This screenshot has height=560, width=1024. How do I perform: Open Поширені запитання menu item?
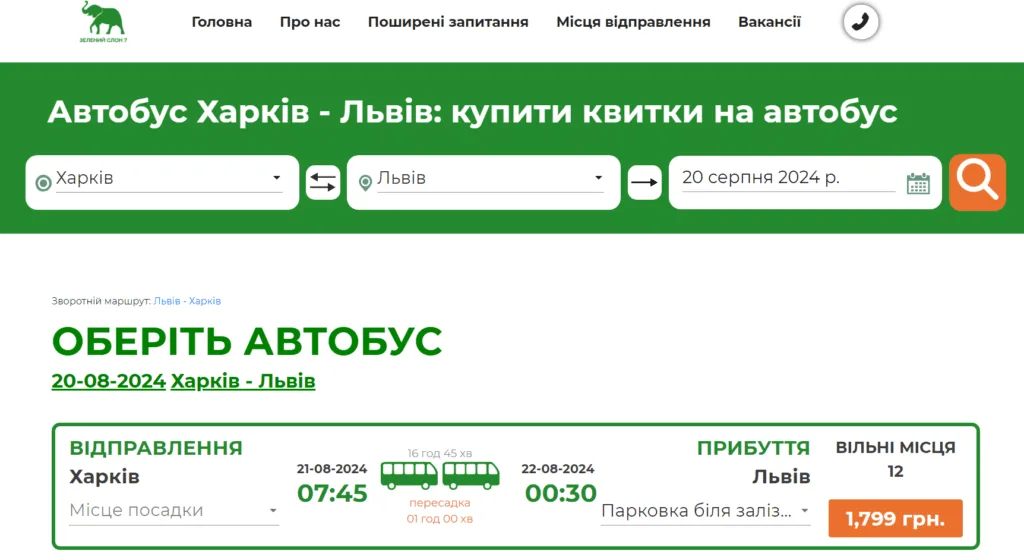448,22
